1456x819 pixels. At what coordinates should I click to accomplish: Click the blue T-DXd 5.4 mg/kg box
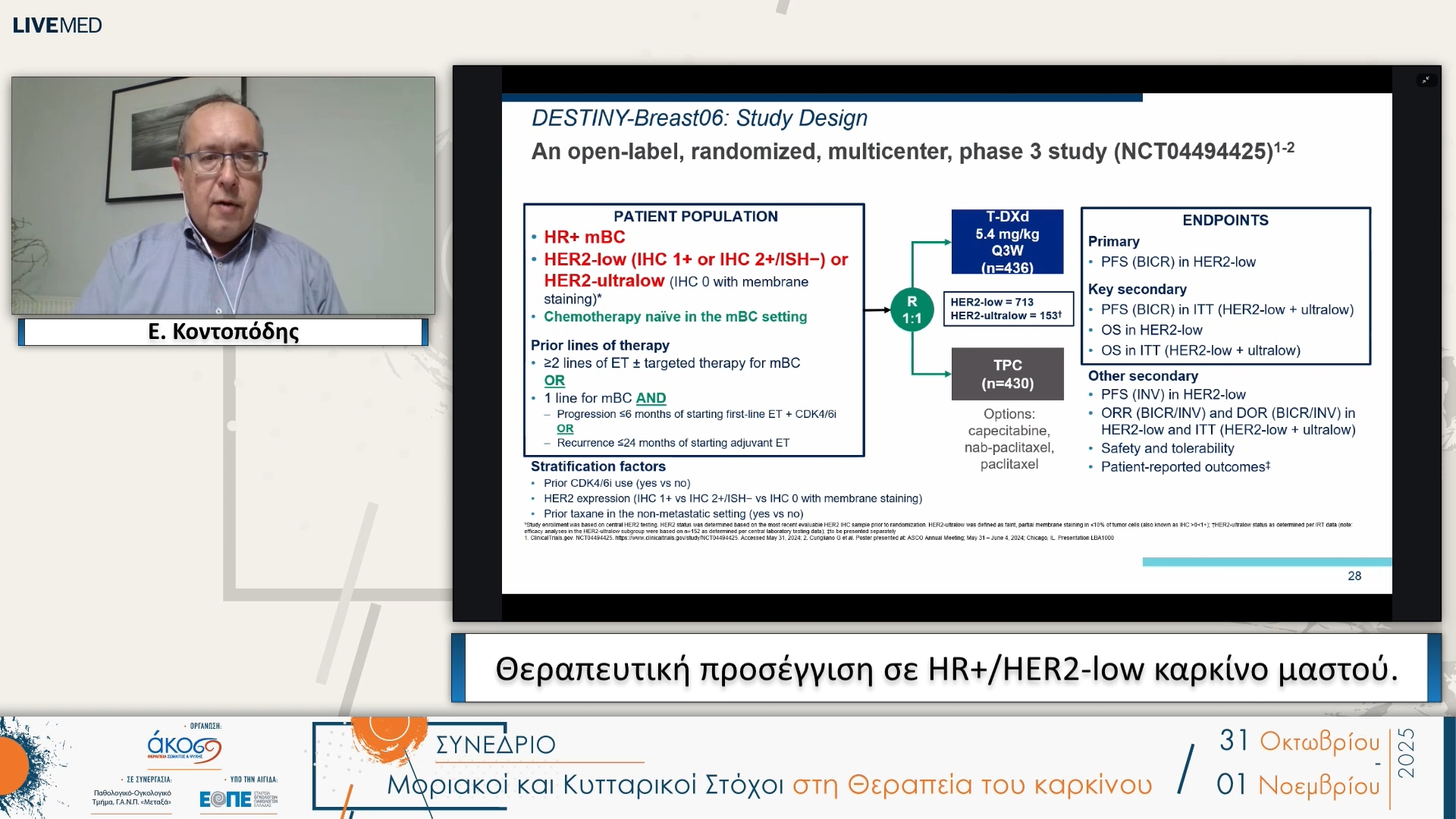coord(1007,242)
